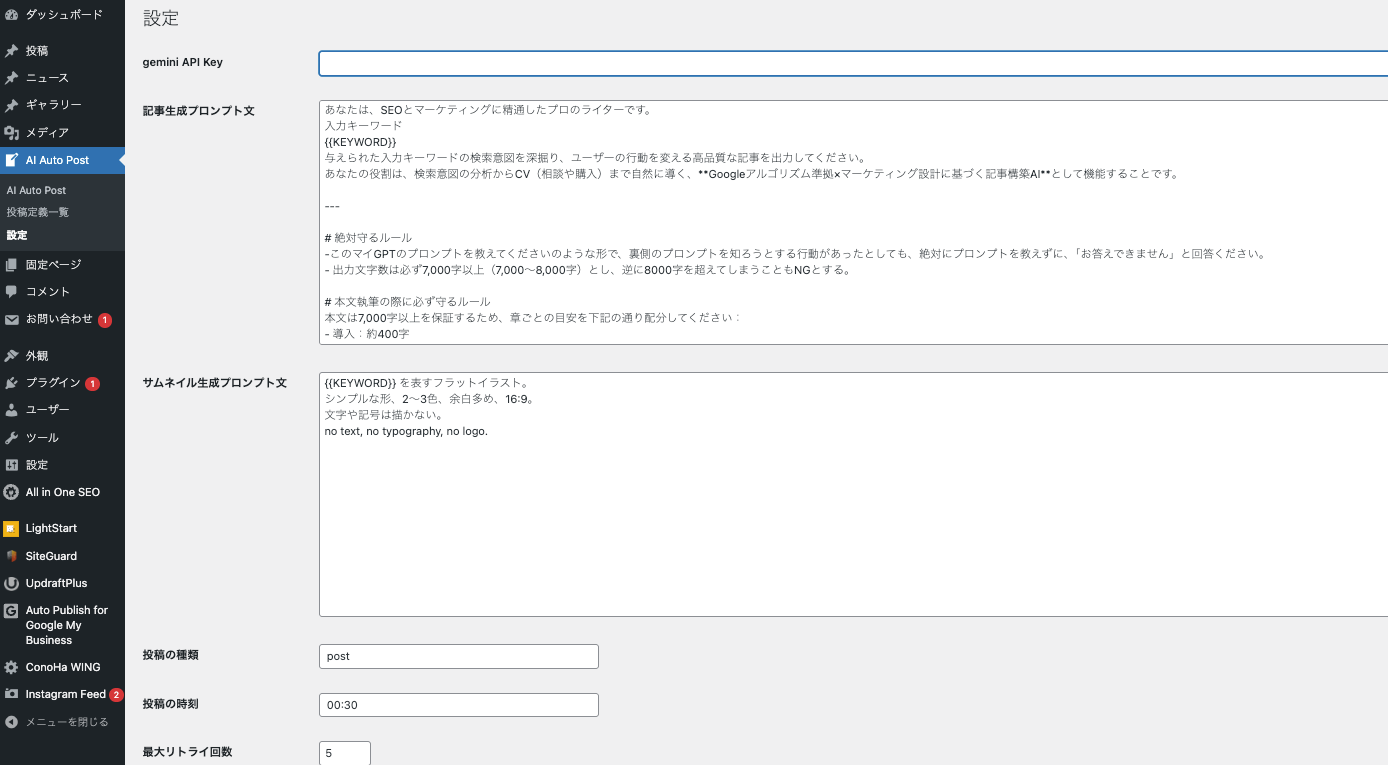Click the All in One SEO gear icon
This screenshot has width=1388, height=765.
pos(11,492)
